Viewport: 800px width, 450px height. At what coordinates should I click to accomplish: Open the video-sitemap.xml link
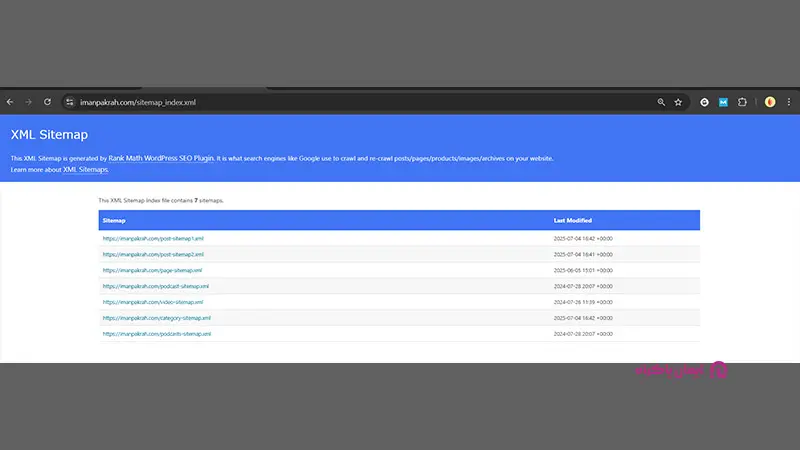pos(152,302)
